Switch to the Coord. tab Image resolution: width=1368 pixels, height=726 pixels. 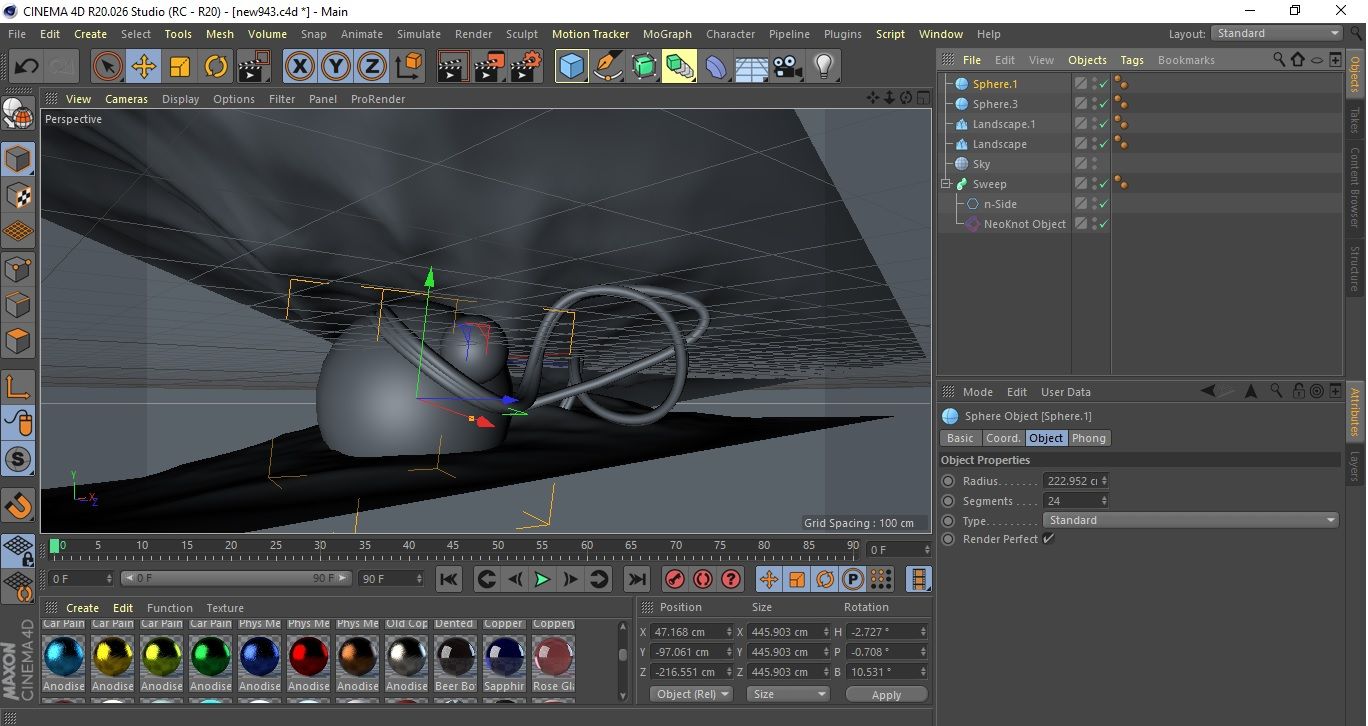pyautogui.click(x=1003, y=438)
